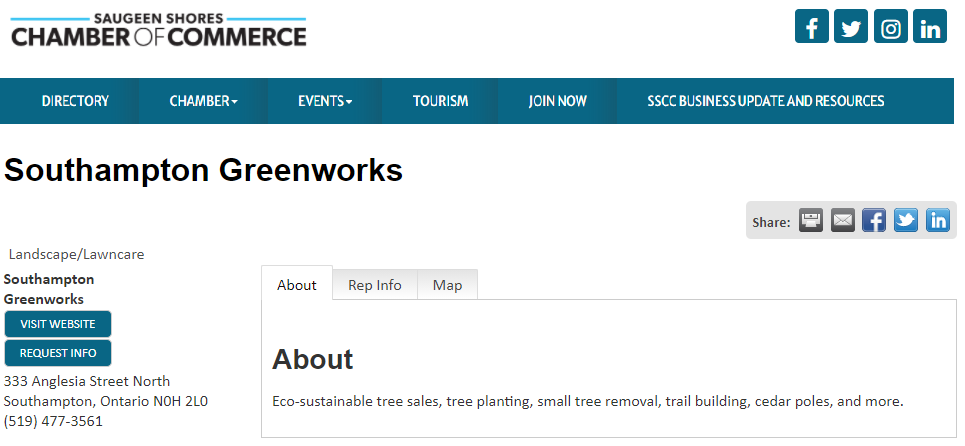Viewport: 965px width, 446px height.
Task: Open the Facebook page from header icon
Action: pos(811,26)
